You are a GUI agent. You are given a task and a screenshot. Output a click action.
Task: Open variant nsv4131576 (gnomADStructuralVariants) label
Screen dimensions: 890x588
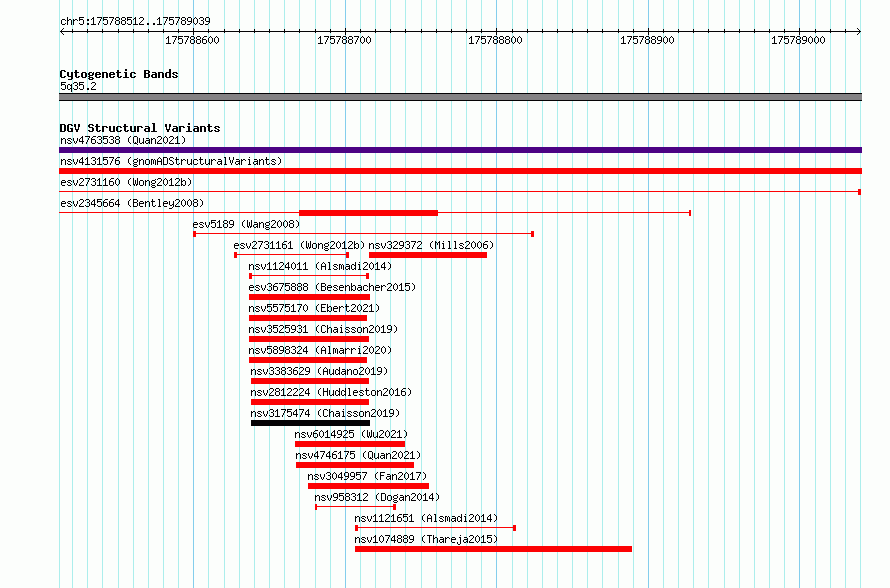[171, 161]
